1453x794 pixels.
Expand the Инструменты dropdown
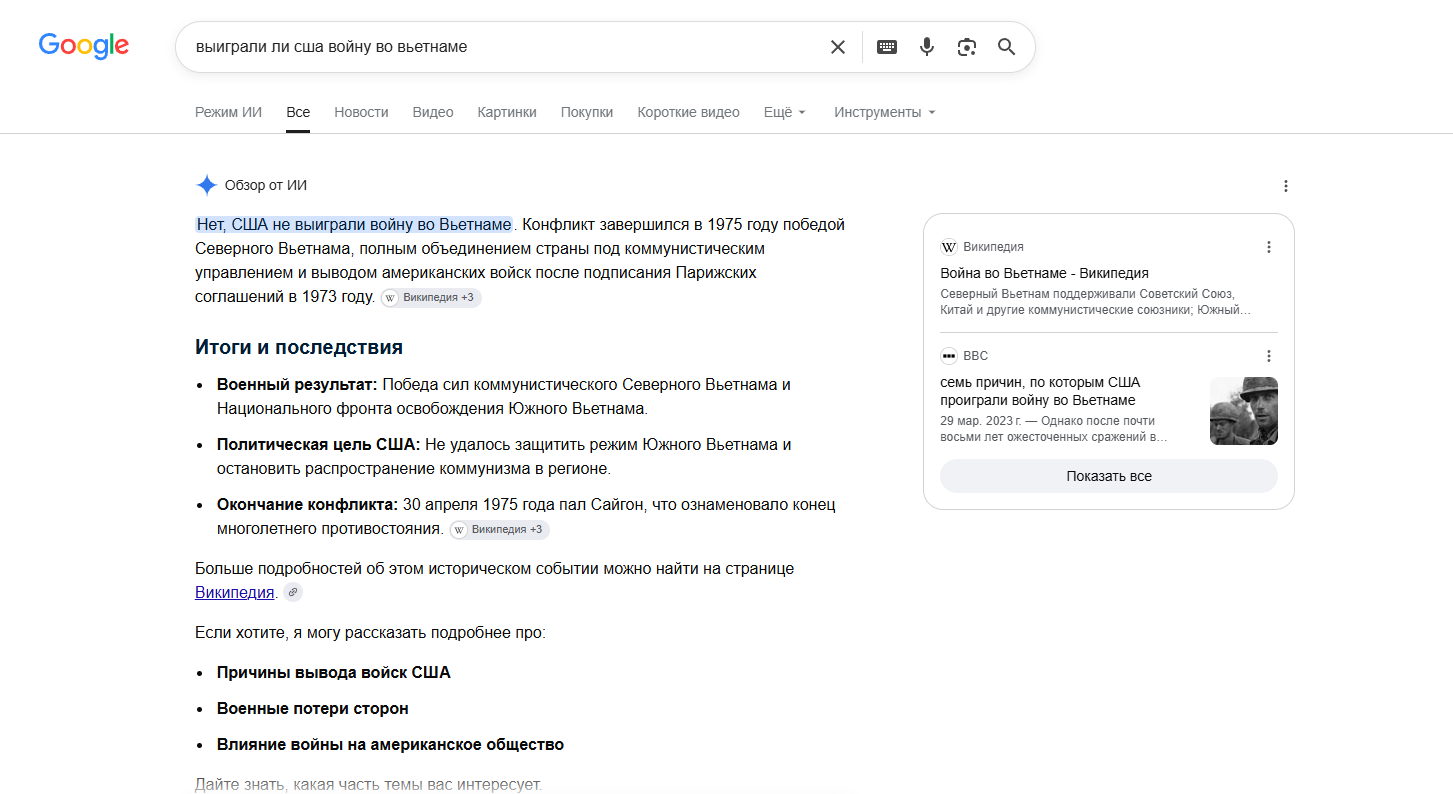pyautogui.click(x=885, y=112)
